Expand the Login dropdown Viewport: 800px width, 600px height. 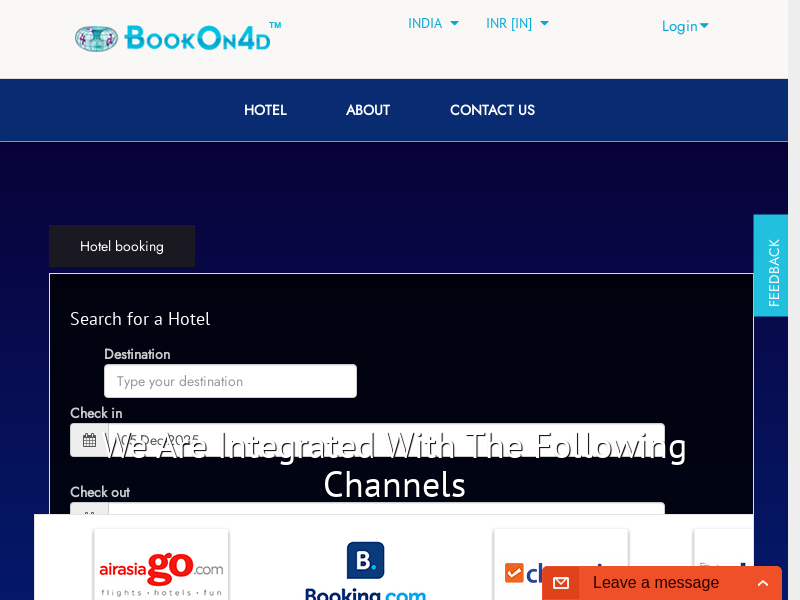(685, 26)
